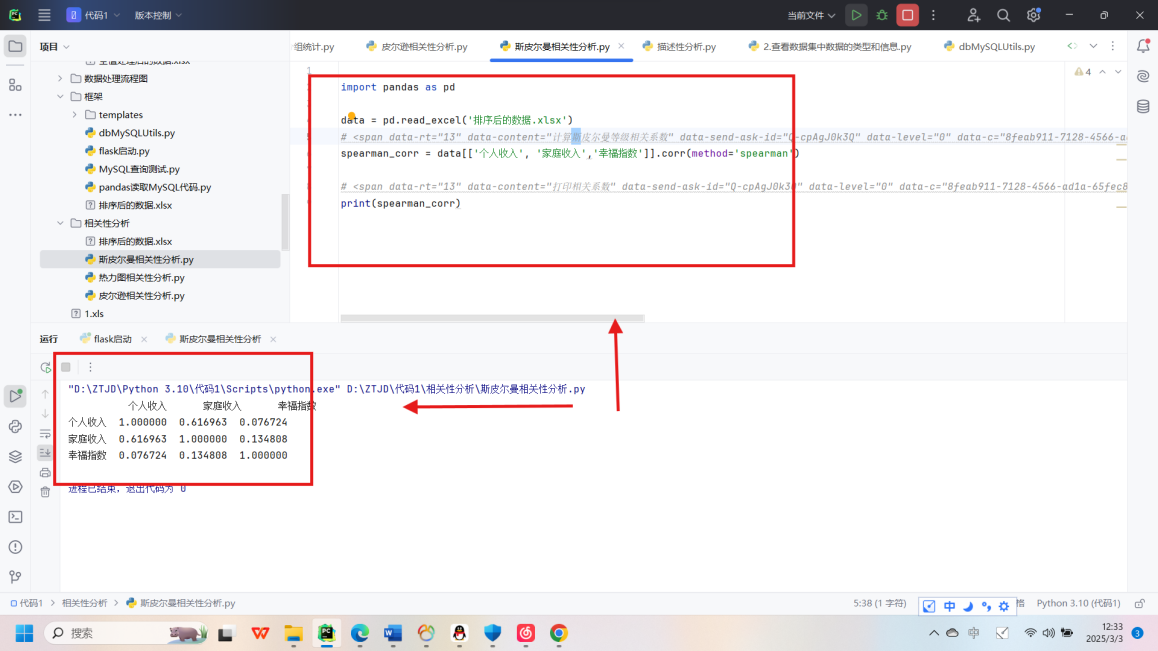The width and height of the screenshot is (1158, 651).
Task: Open AI assistant spiral icon in right sidebar
Action: tap(1143, 76)
